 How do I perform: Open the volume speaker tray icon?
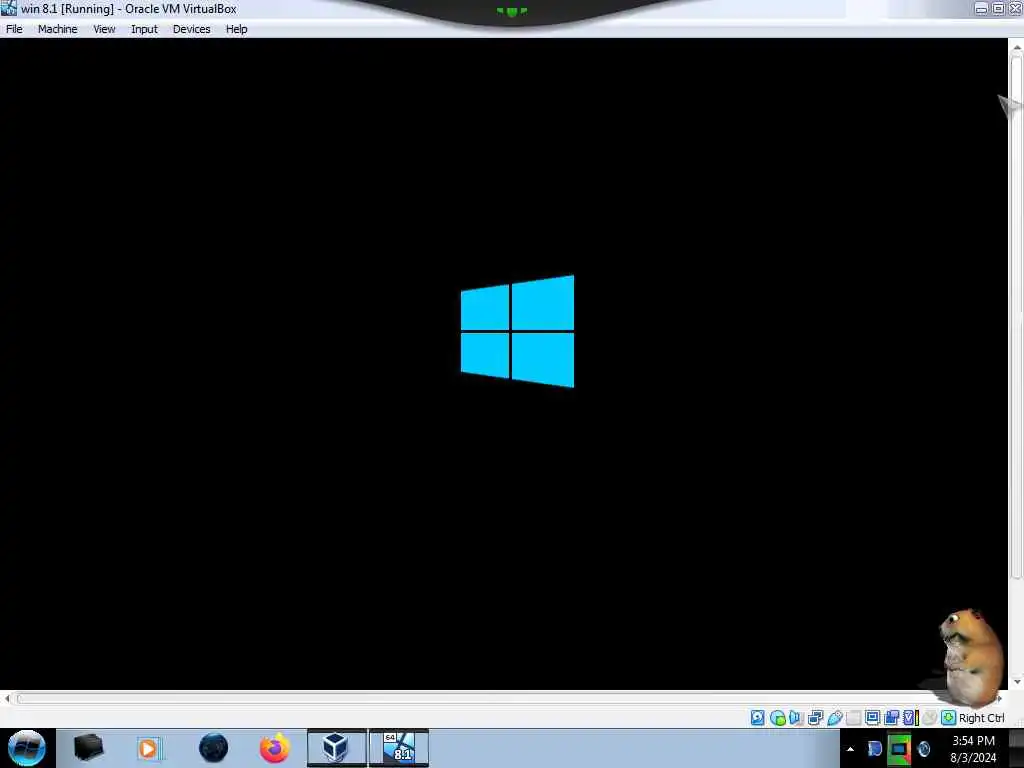924,749
